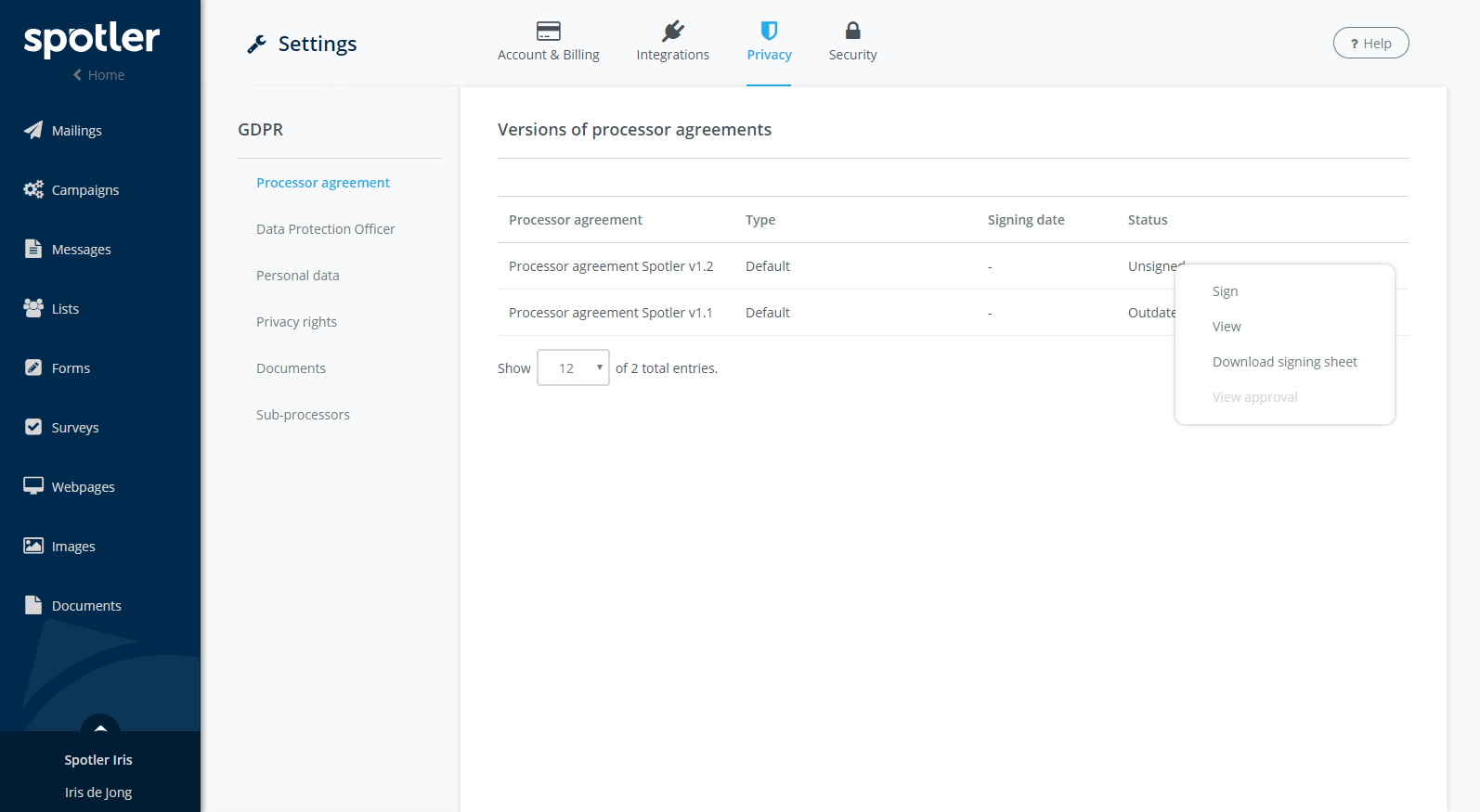Click the Lists people icon
Image resolution: width=1480 pixels, height=812 pixels.
(x=33, y=308)
